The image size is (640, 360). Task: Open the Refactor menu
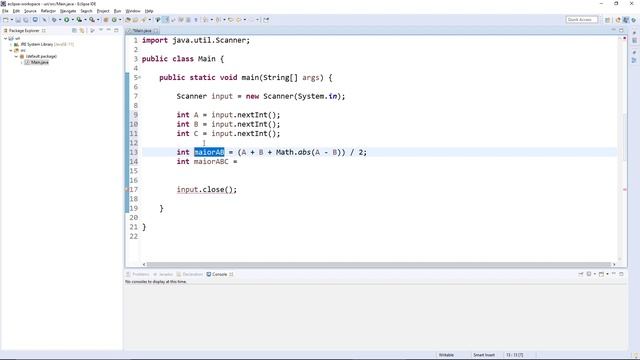coord(48,11)
